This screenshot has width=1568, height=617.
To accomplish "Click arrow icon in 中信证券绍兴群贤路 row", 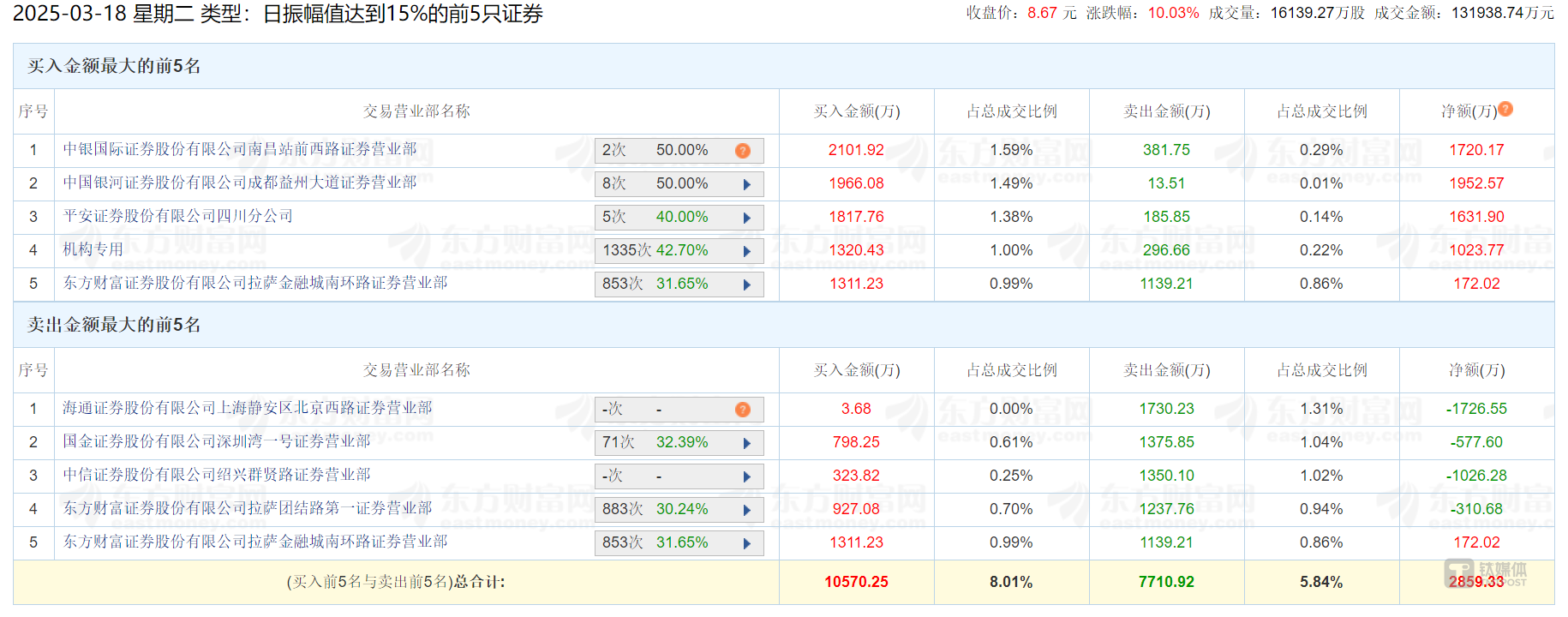I will (747, 476).
